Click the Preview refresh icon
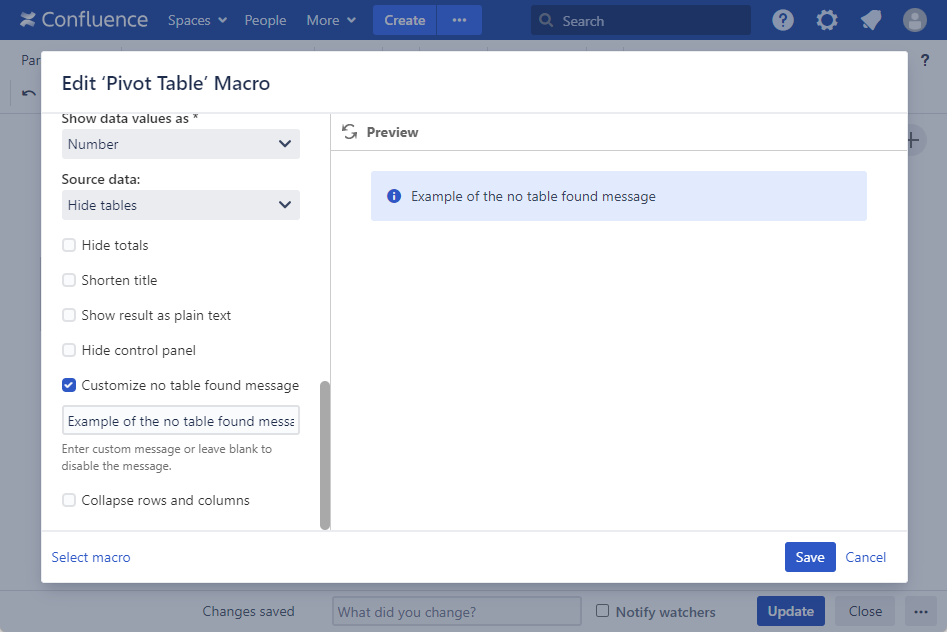 (x=349, y=132)
